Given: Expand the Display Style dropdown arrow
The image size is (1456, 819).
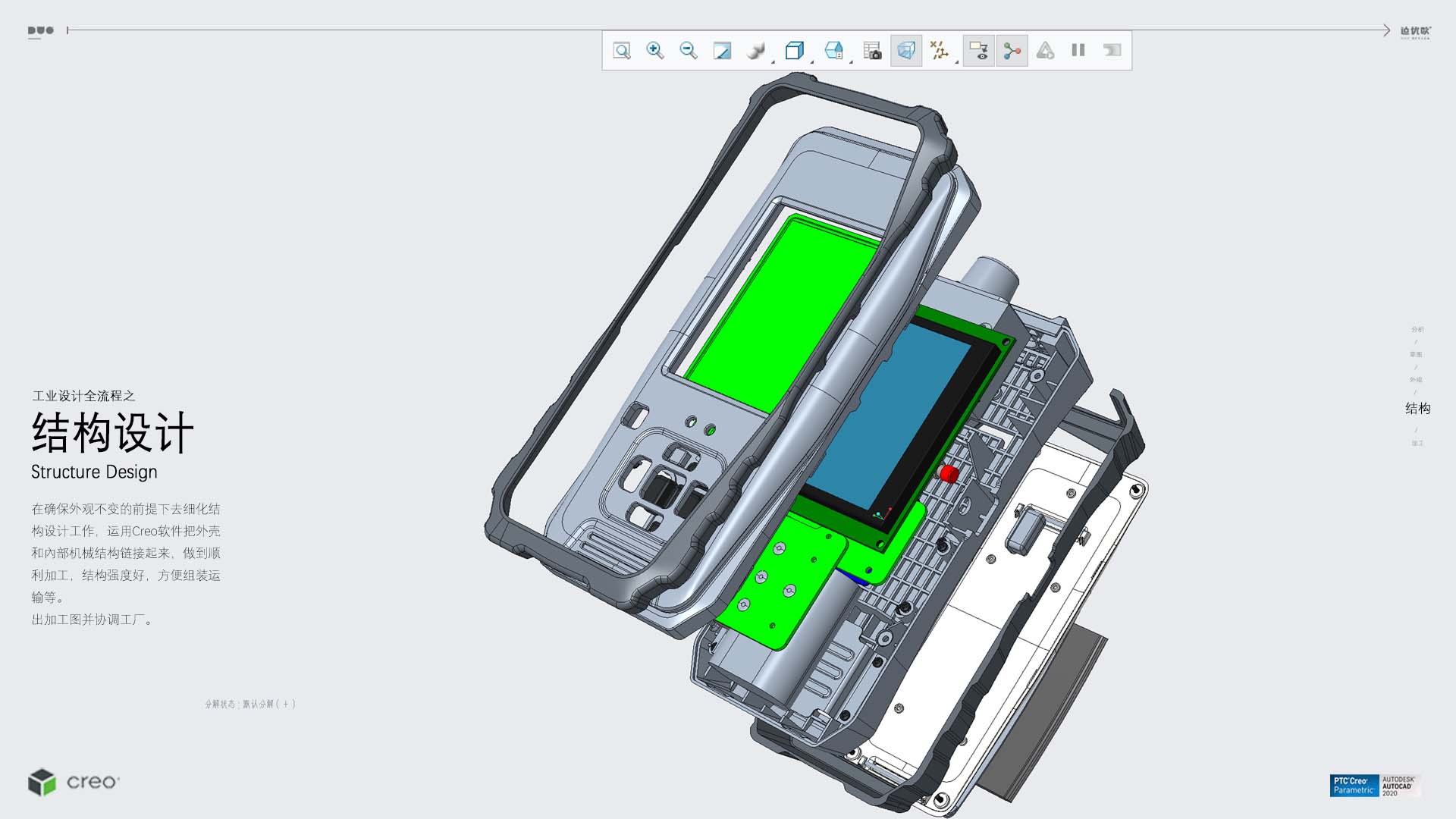Looking at the screenshot, I should point(773,61).
